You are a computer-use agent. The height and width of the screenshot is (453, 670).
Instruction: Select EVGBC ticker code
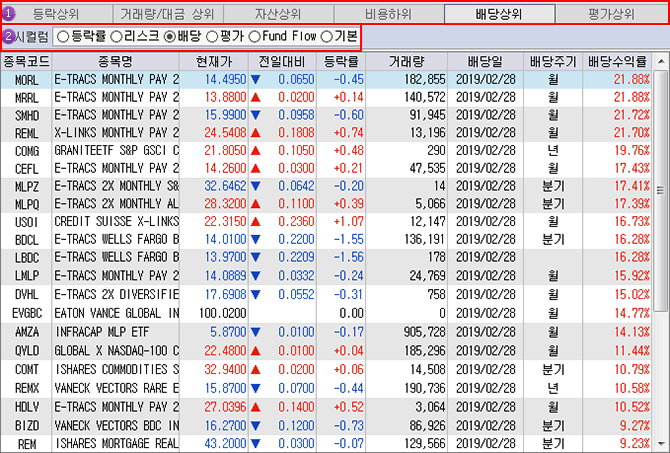point(26,314)
